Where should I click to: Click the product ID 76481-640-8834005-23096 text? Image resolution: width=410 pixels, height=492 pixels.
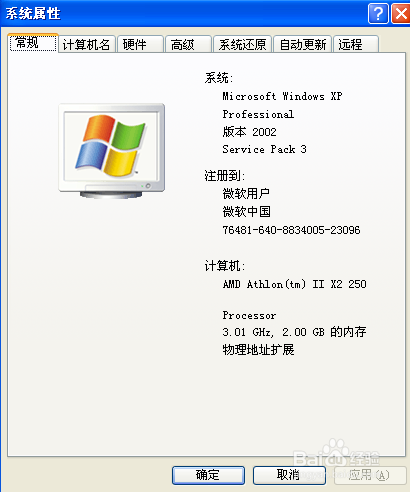291,230
